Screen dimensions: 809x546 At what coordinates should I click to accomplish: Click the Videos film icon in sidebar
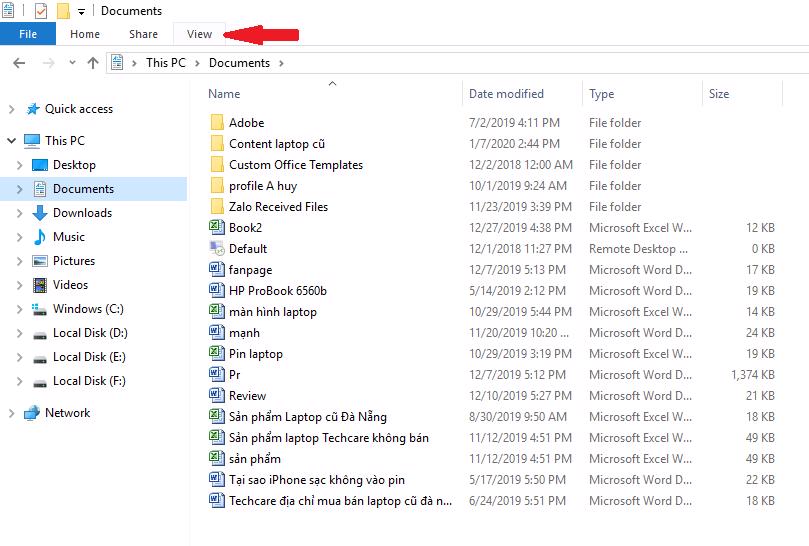[x=40, y=285]
